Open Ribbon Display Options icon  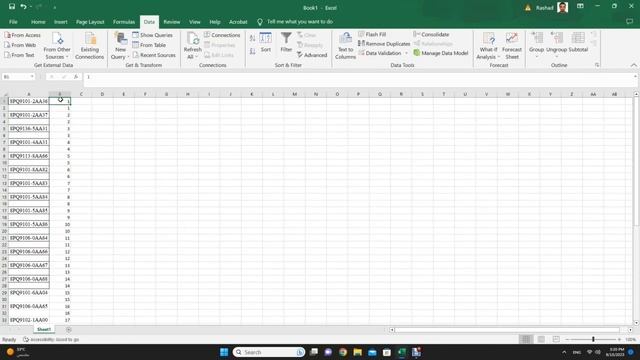[580, 6]
